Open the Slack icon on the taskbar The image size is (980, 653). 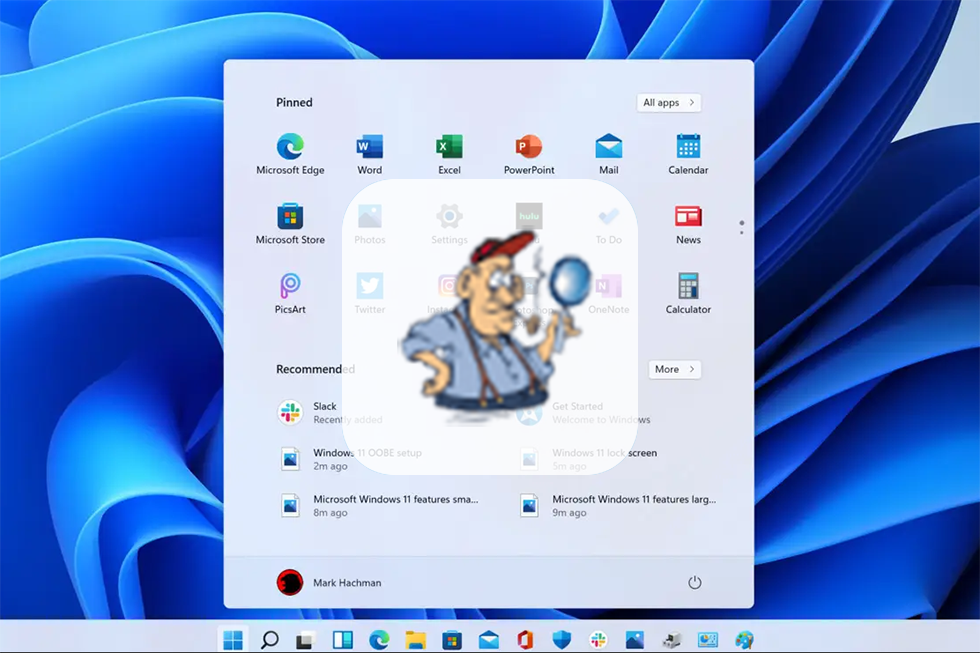[x=598, y=639]
